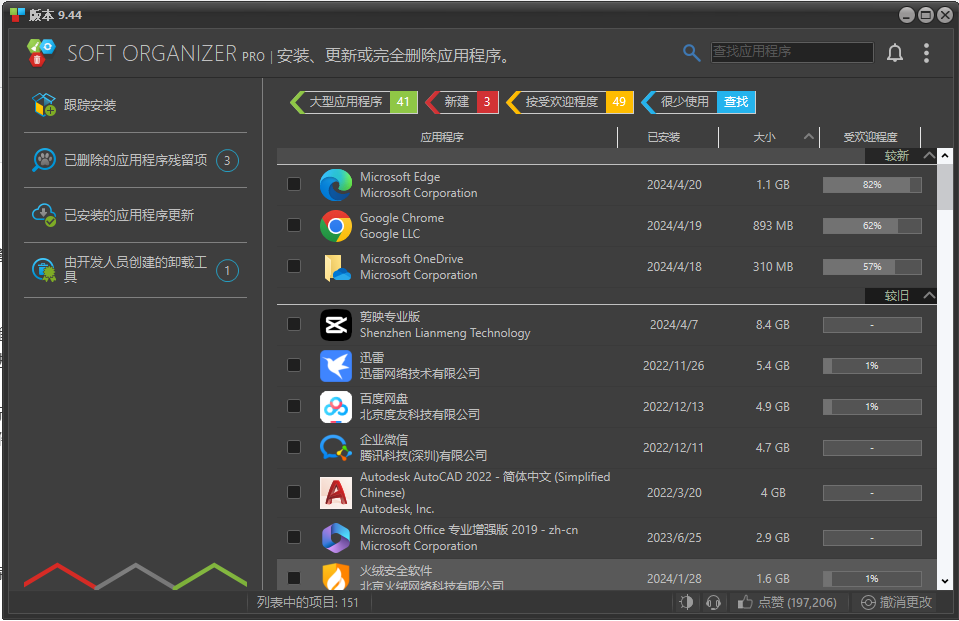
Task: Click the 查找 badge on 很少使用
Action: click(736, 102)
